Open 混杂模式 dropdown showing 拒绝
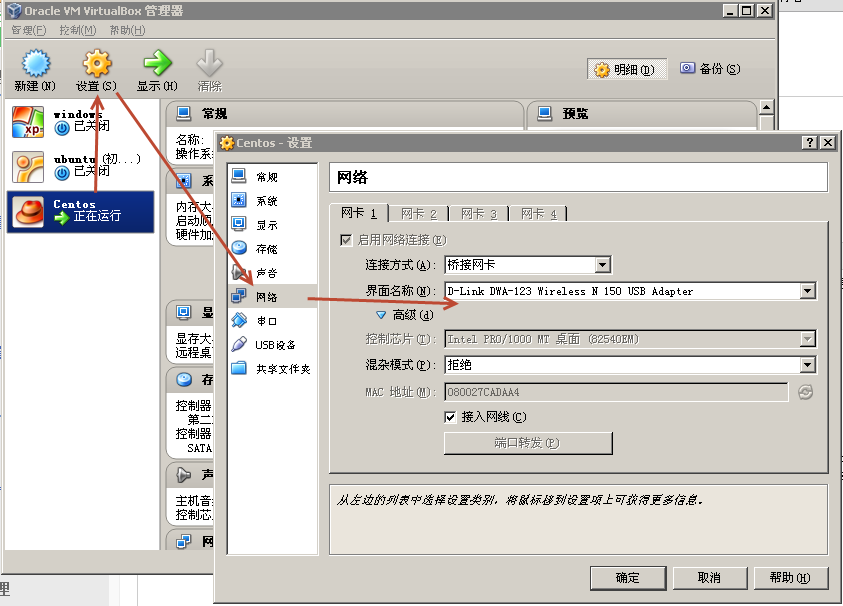 pos(630,365)
